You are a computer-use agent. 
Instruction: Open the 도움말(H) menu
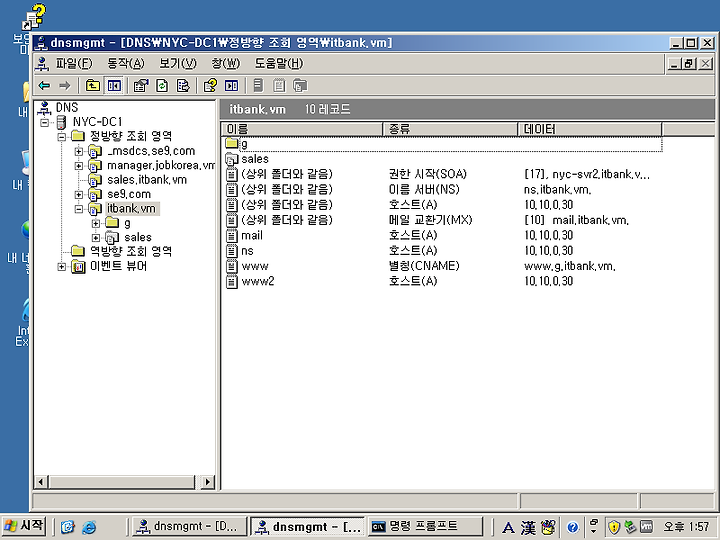[x=279, y=63]
